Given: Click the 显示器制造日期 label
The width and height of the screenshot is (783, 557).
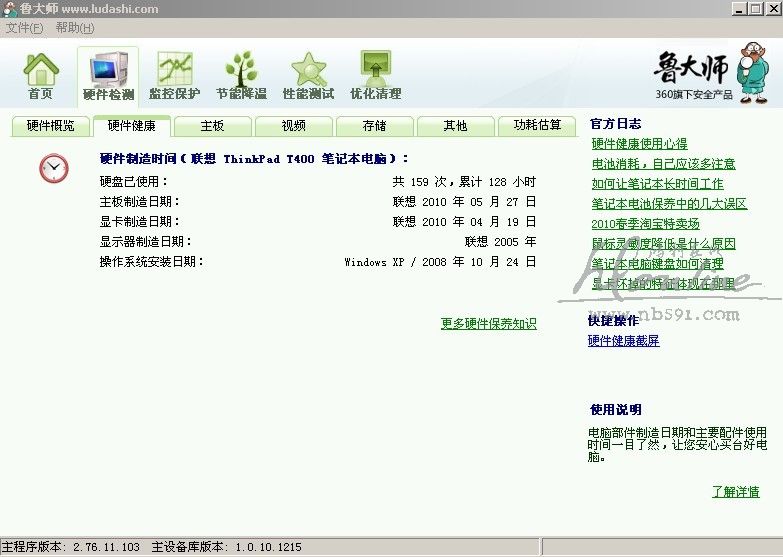Looking at the screenshot, I should (x=145, y=242).
